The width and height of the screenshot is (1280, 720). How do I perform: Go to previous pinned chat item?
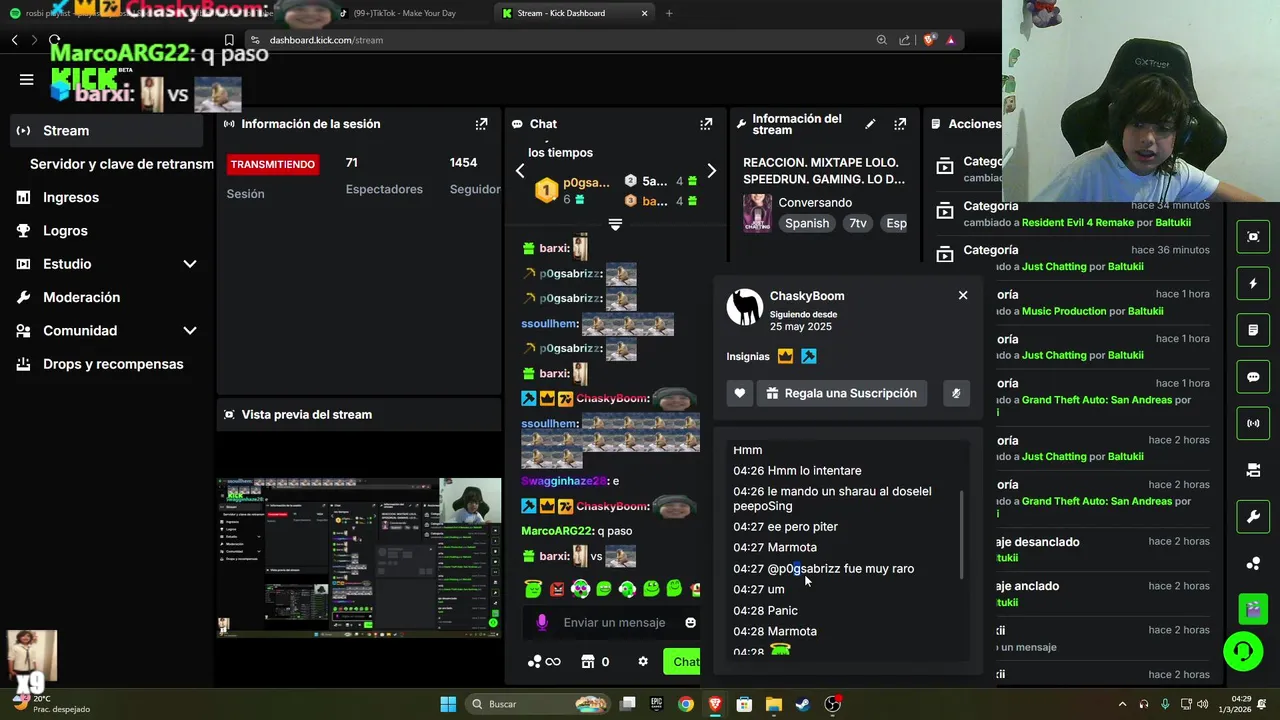pyautogui.click(x=520, y=171)
